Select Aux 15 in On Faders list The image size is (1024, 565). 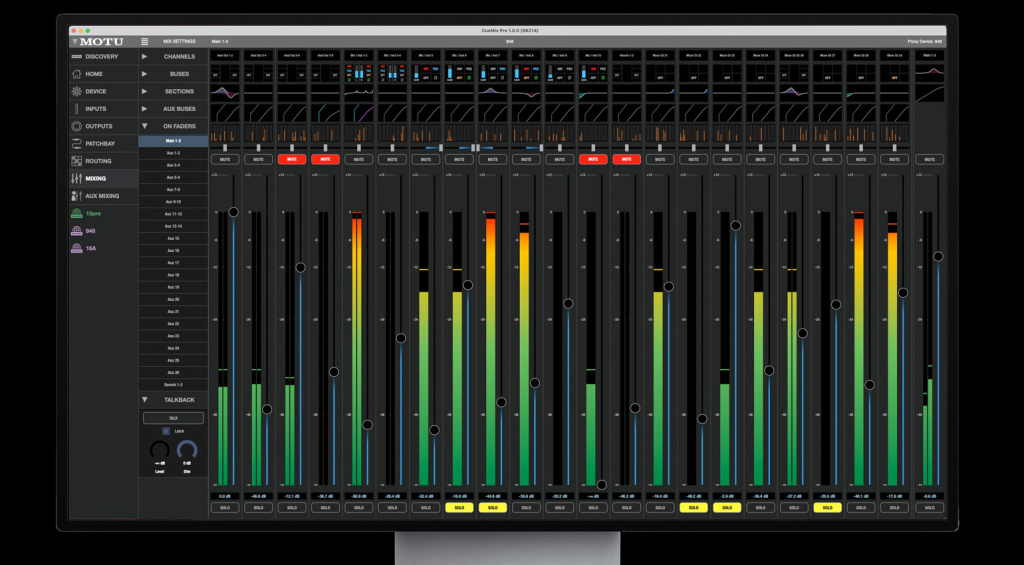coord(173,238)
